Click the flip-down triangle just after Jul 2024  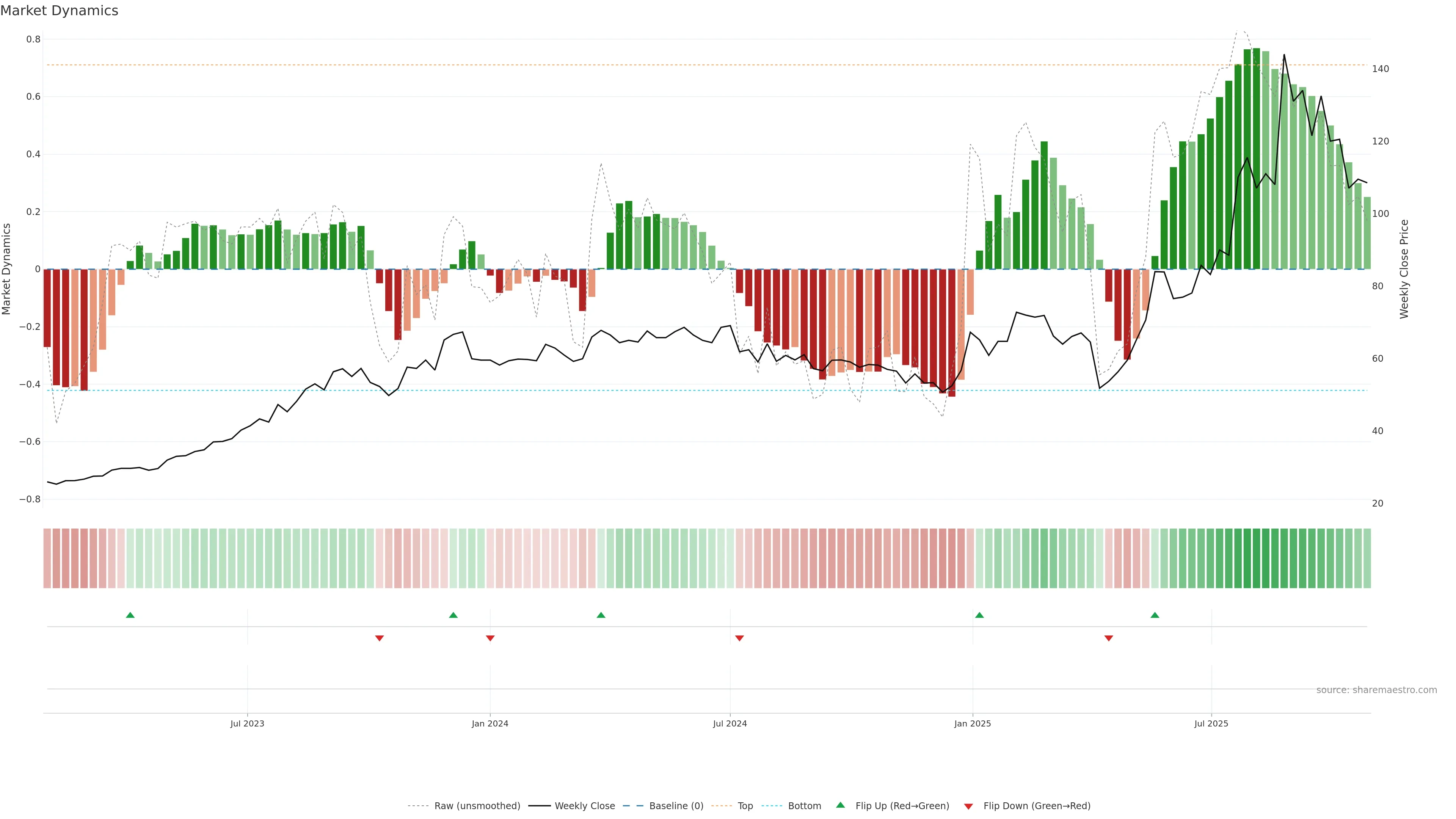[x=739, y=638]
